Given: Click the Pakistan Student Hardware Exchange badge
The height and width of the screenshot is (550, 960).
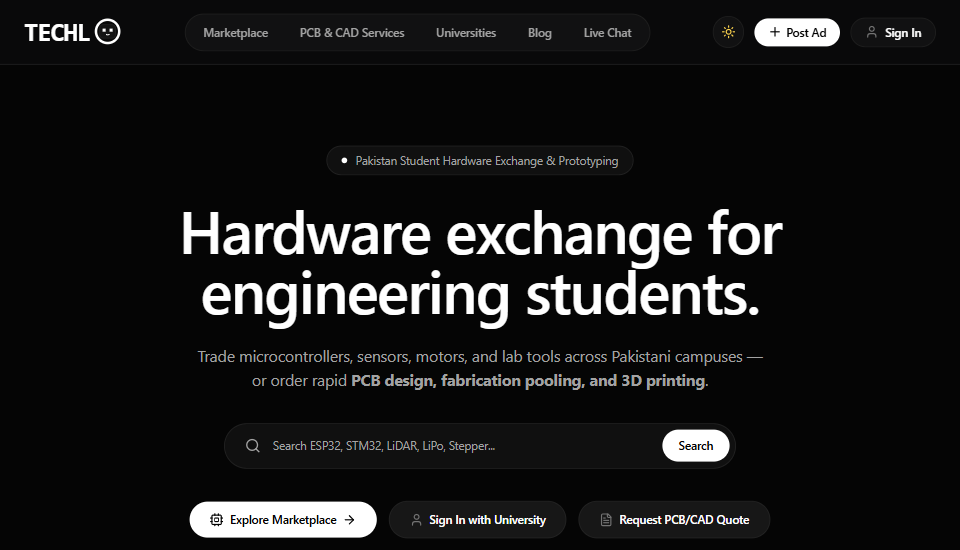Looking at the screenshot, I should [x=480, y=160].
